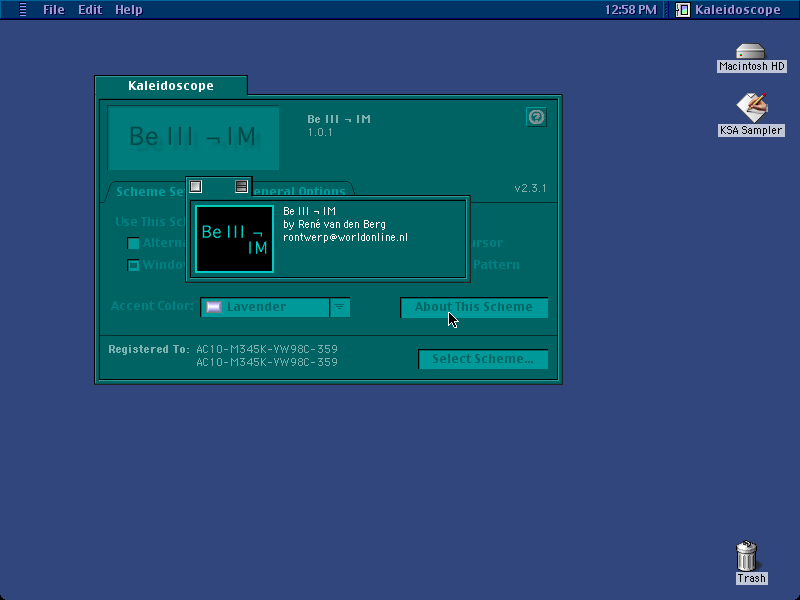Open the Help menu
This screenshot has width=800, height=600.
coord(129,10)
